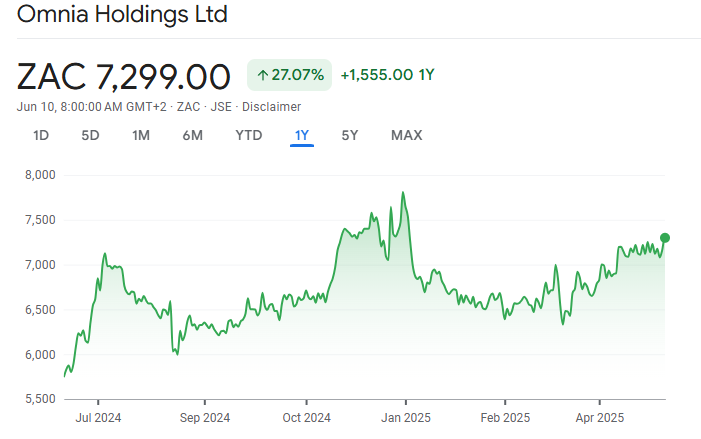Screen dimensions: 701x439
Task: Click the 27.07% change badge
Action: tap(289, 75)
